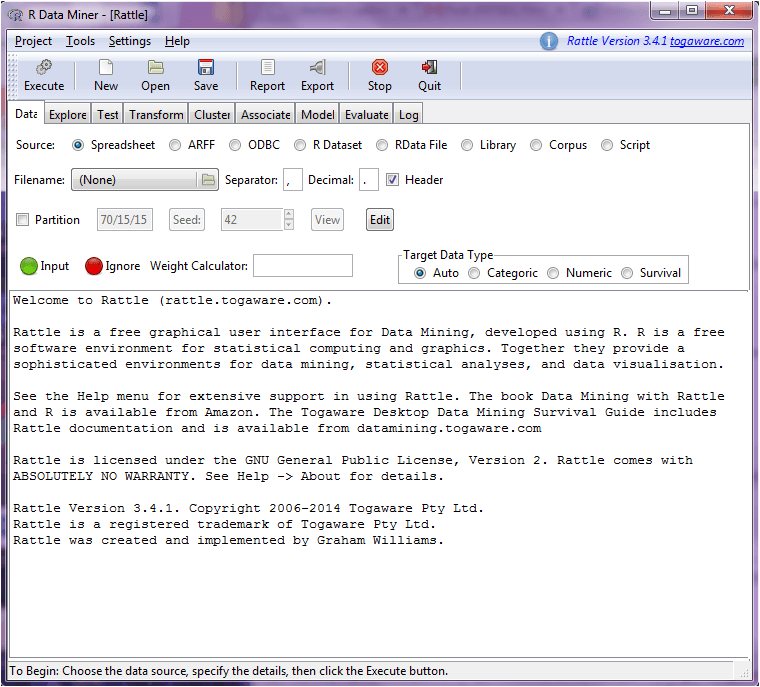Switch to the Explore tab
The height and width of the screenshot is (687, 760).
coord(68,115)
